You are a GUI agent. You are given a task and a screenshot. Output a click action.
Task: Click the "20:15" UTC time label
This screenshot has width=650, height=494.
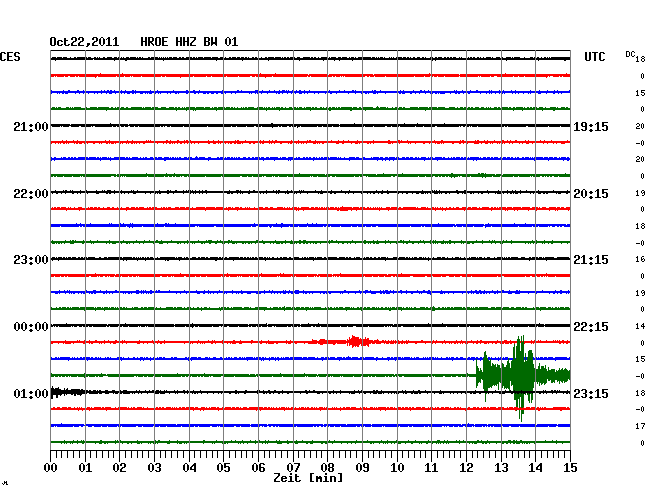click(591, 194)
